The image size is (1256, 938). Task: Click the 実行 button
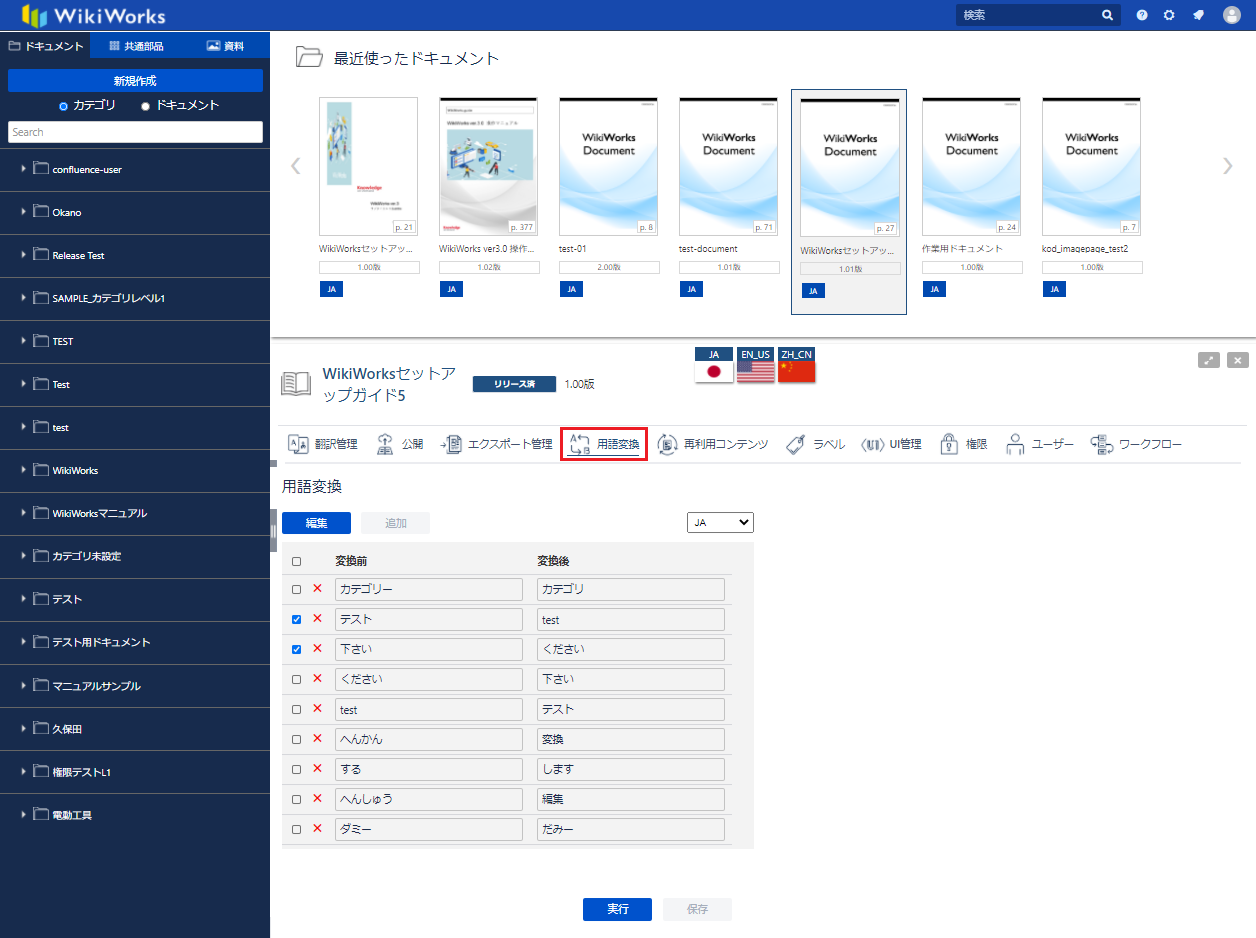click(x=617, y=909)
